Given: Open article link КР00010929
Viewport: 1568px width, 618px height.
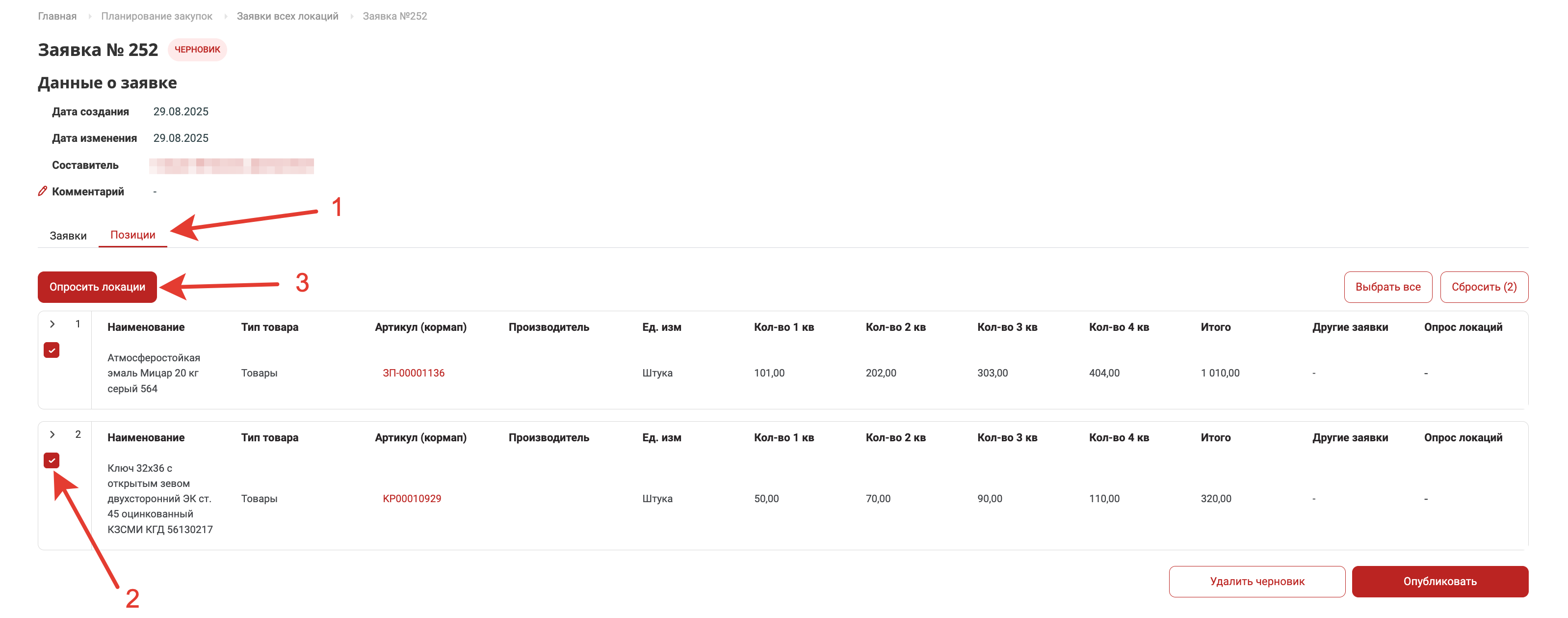Looking at the screenshot, I should pyautogui.click(x=412, y=499).
